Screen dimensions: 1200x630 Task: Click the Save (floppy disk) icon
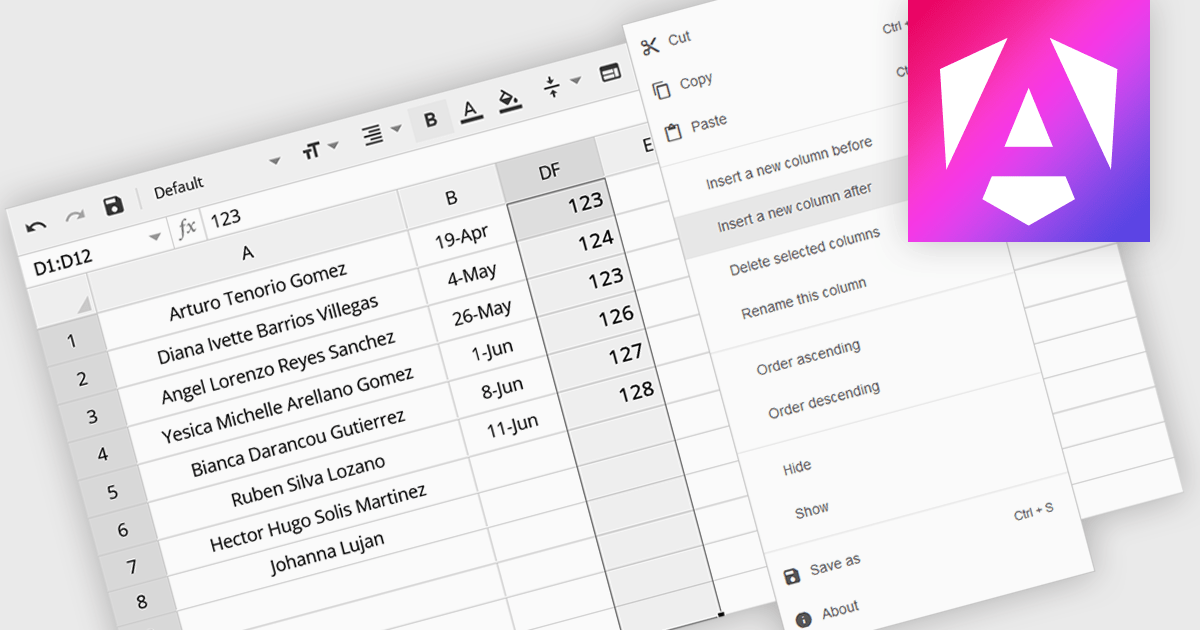[x=116, y=203]
